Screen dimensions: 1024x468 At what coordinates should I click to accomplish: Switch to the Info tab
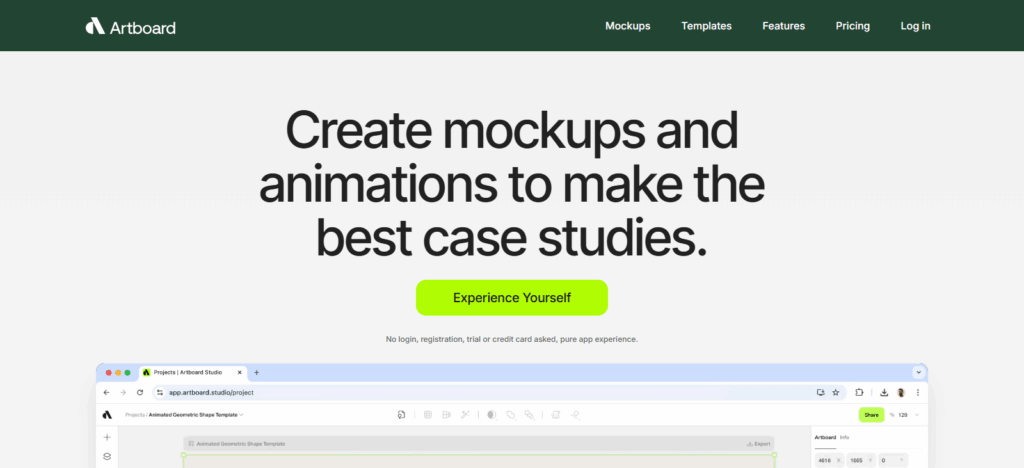[845, 437]
